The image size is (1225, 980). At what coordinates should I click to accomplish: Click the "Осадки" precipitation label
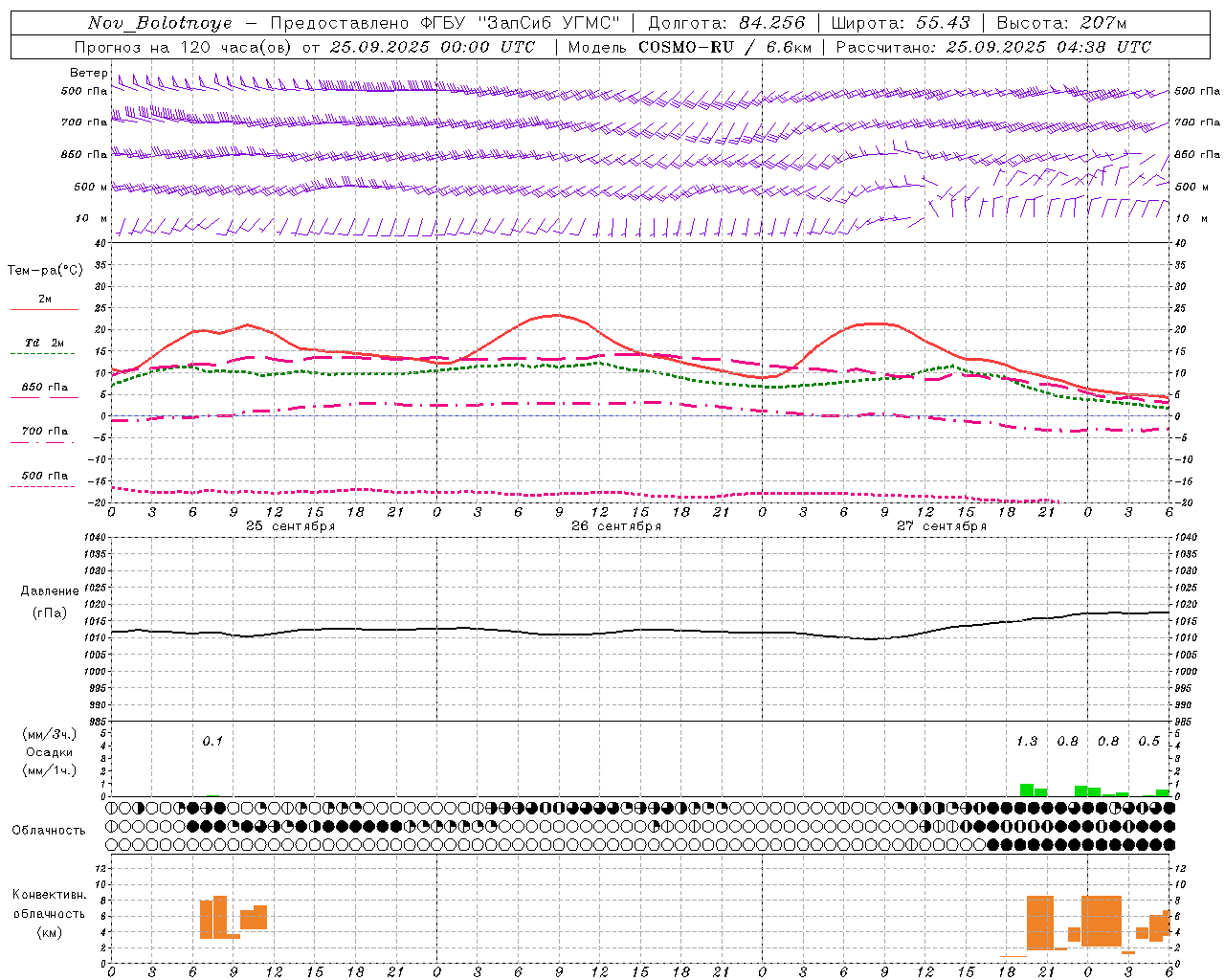(50, 752)
